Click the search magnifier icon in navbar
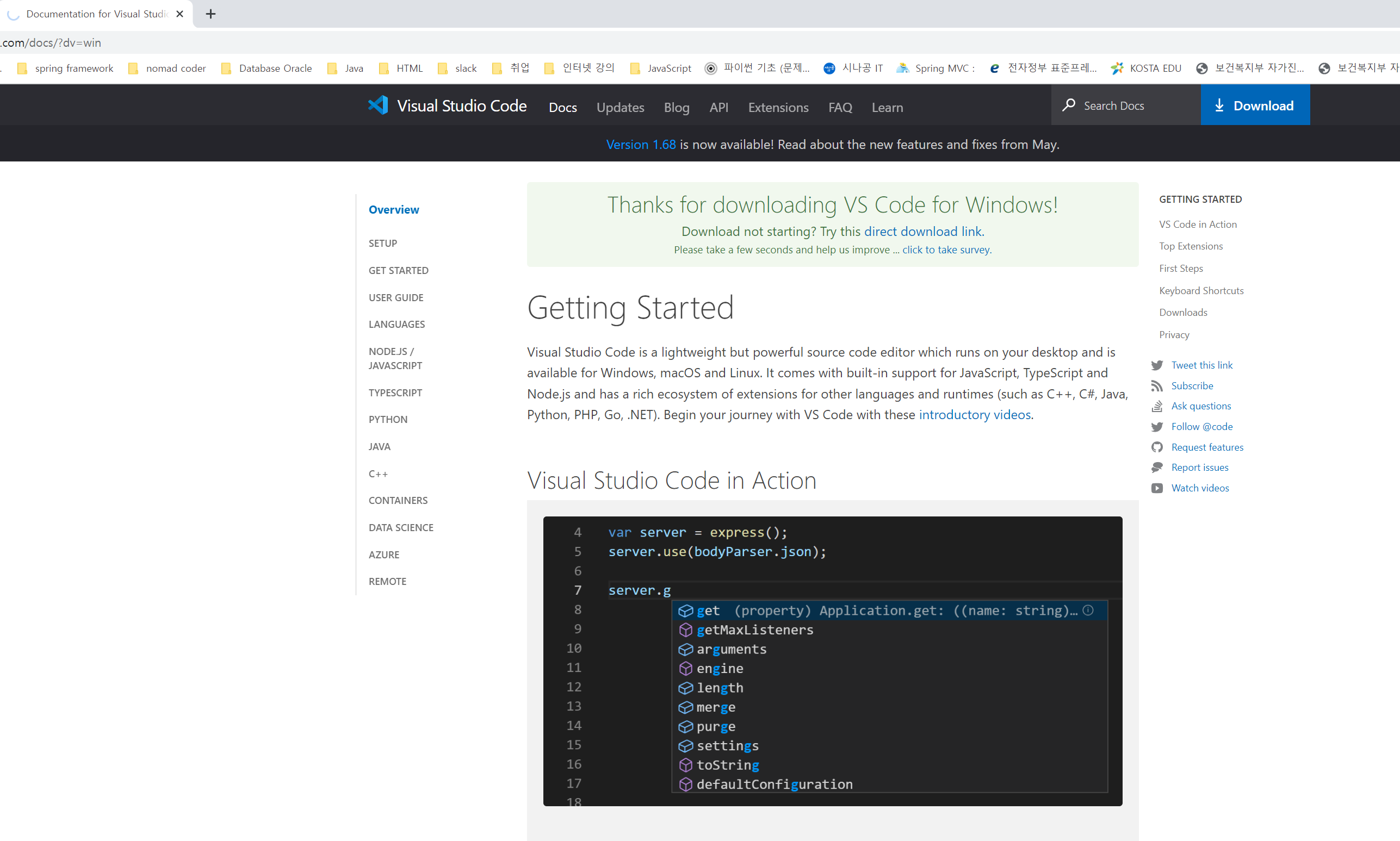Screen dimensions: 1400x841 pyautogui.click(x=1069, y=105)
